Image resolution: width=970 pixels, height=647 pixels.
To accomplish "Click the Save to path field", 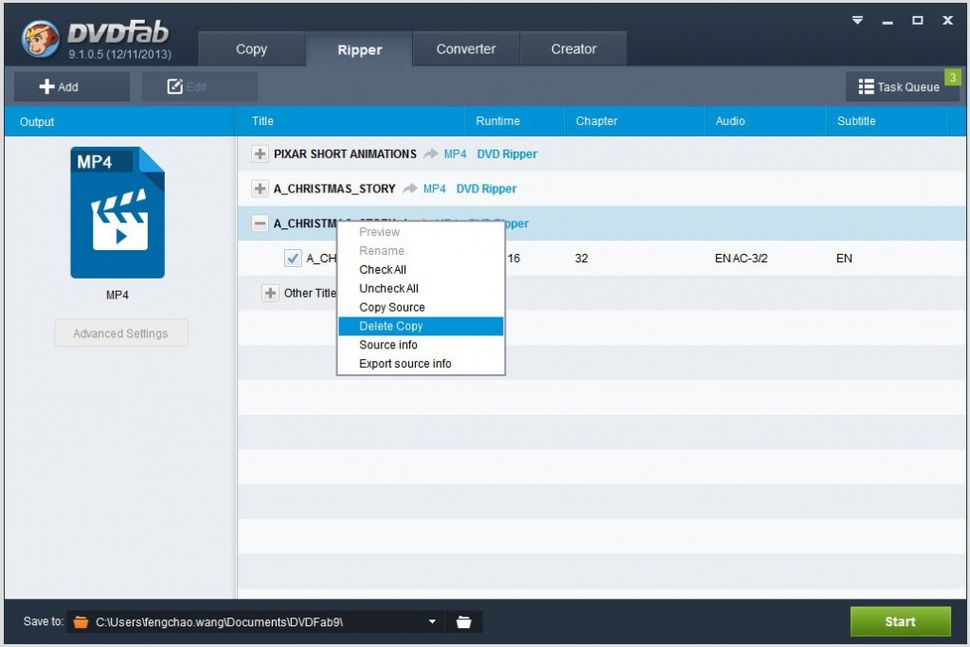I will pyautogui.click(x=256, y=622).
